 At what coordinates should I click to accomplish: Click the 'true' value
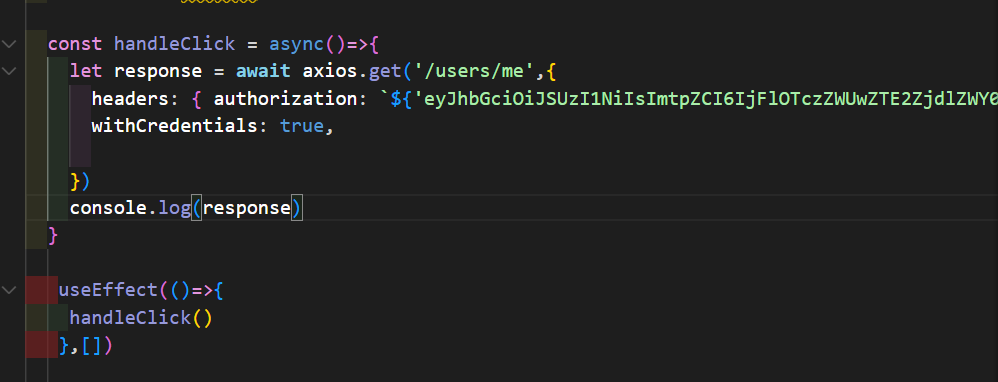(302, 126)
